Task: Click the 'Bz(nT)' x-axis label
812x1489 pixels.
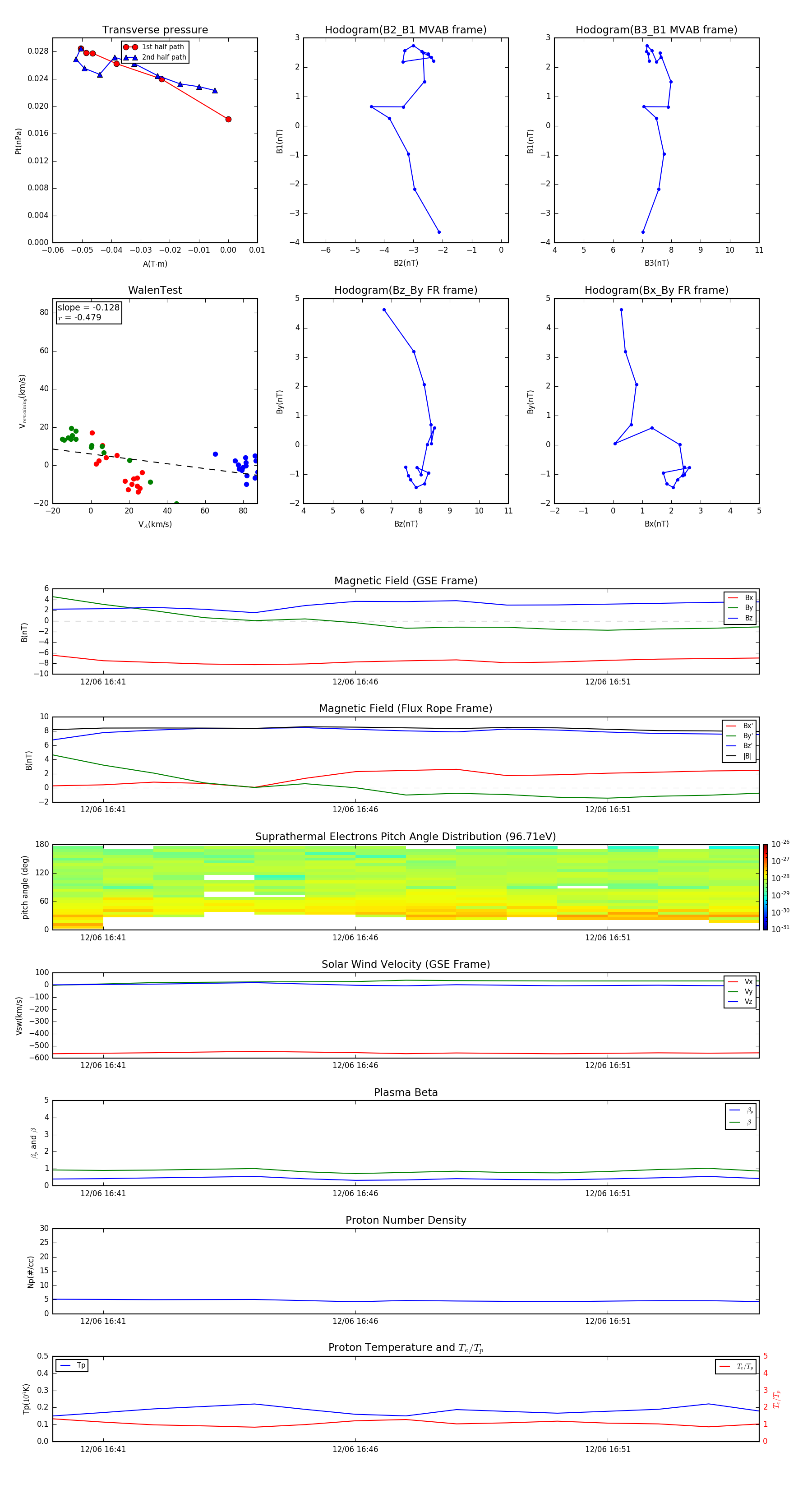Action: pyautogui.click(x=406, y=524)
